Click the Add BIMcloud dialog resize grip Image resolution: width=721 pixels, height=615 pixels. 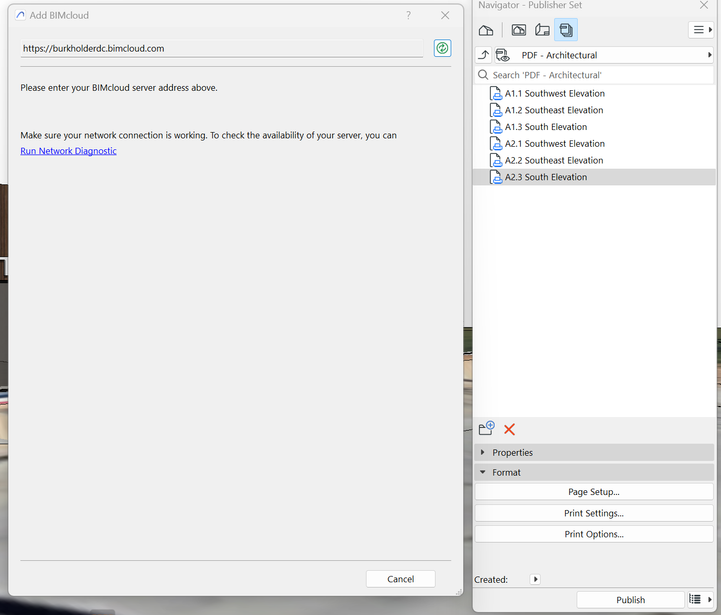(x=459, y=592)
